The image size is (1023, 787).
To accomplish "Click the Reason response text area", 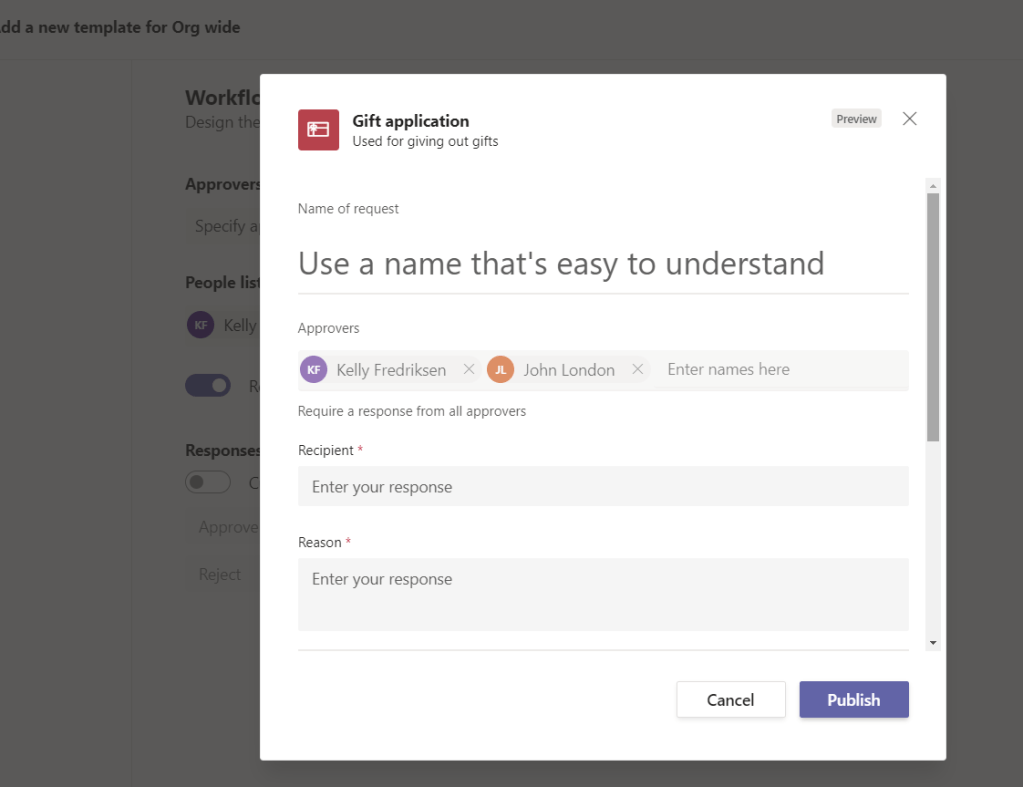I will pyautogui.click(x=603, y=594).
